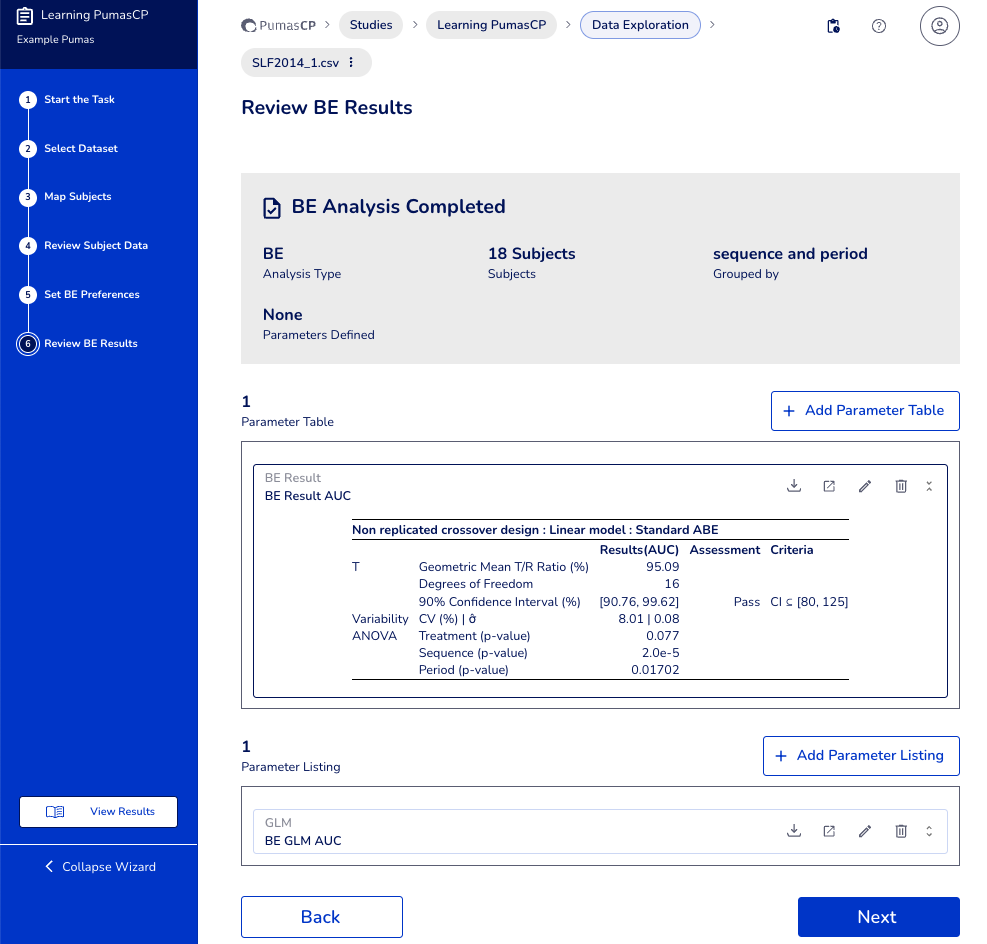Download the BE Result AUC table
The width and height of the screenshot is (987, 944).
tap(794, 486)
